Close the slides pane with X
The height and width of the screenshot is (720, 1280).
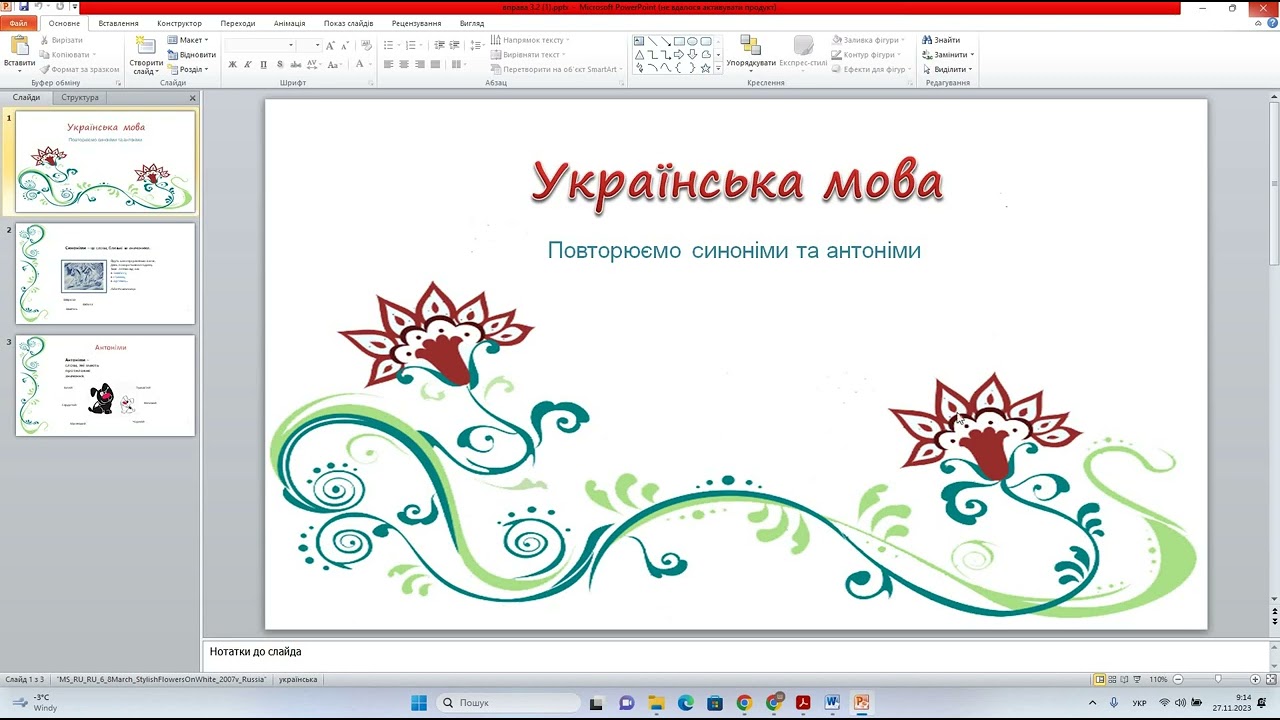click(x=193, y=98)
